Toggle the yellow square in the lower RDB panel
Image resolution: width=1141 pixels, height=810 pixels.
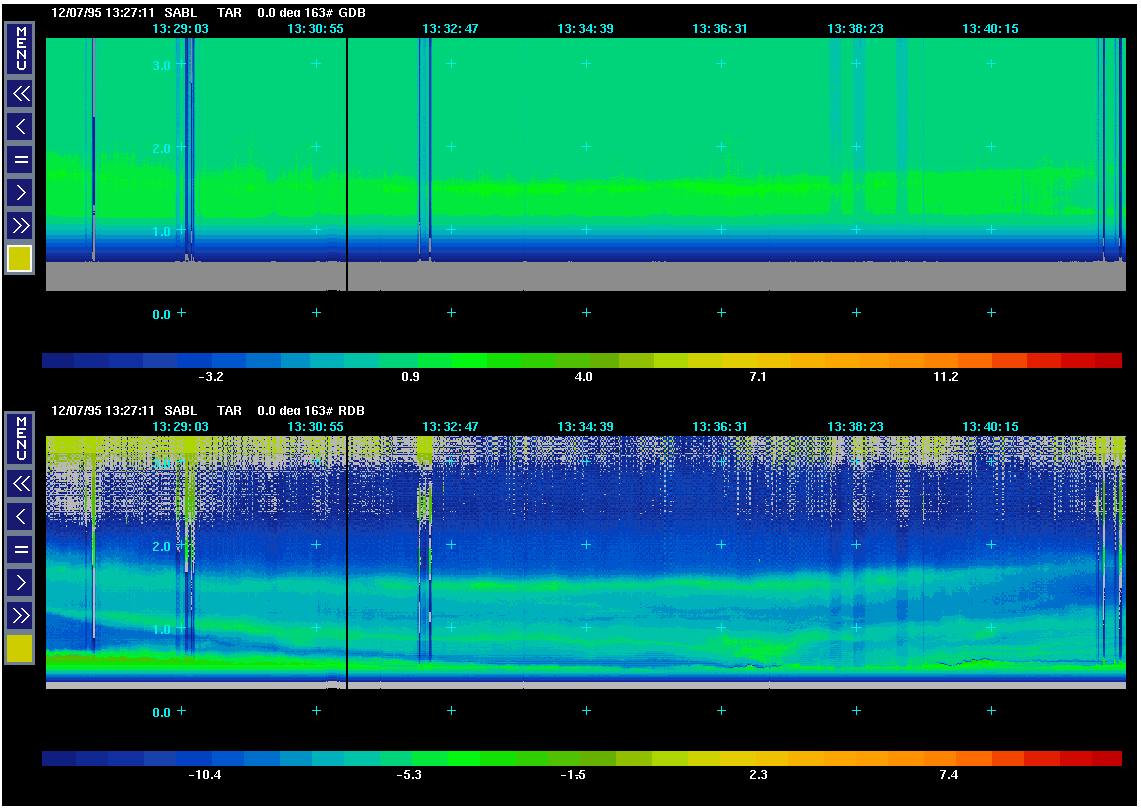pos(20,649)
